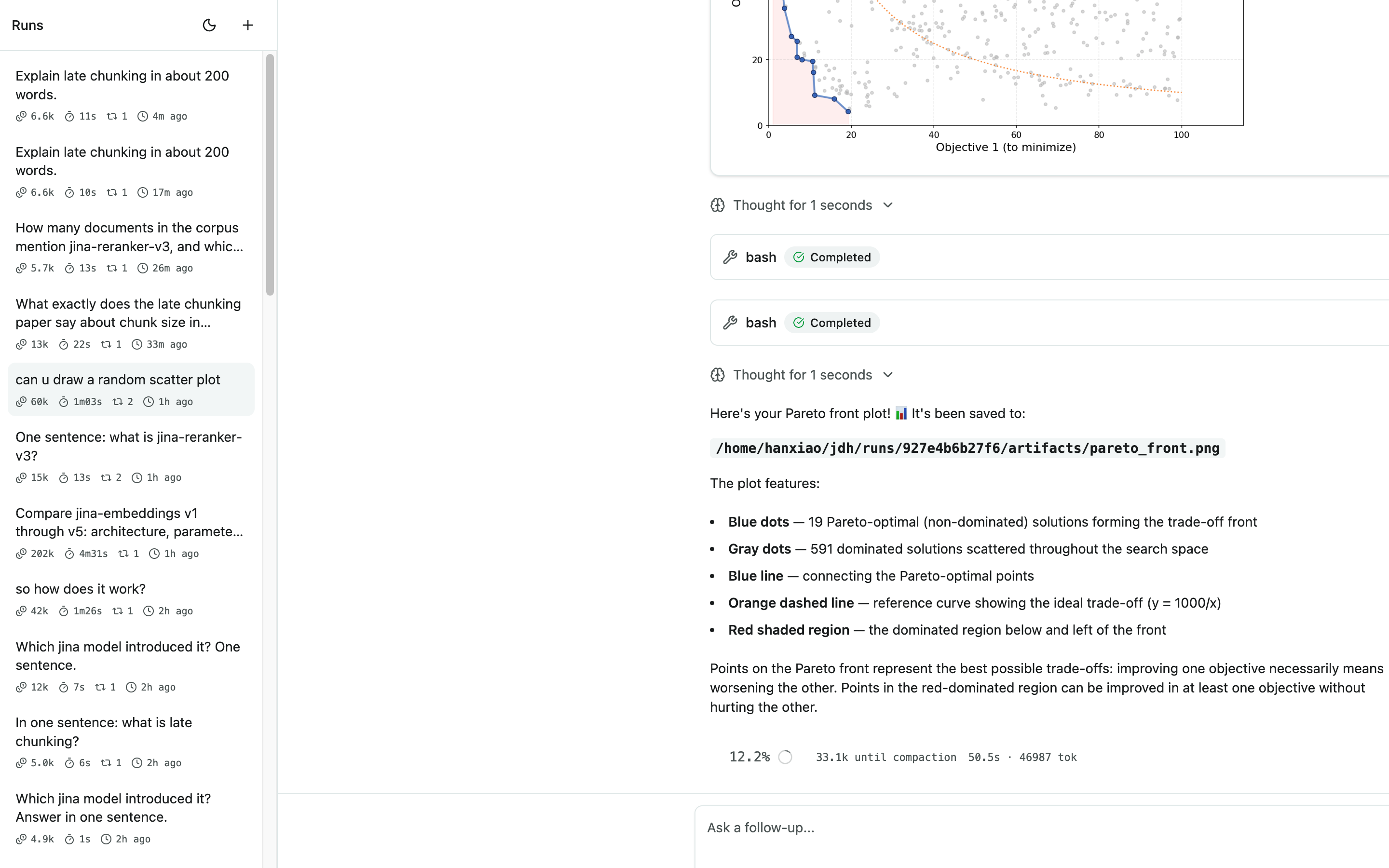Open run 'so how does it work?'
The image size is (1389, 868).
pos(131,599)
